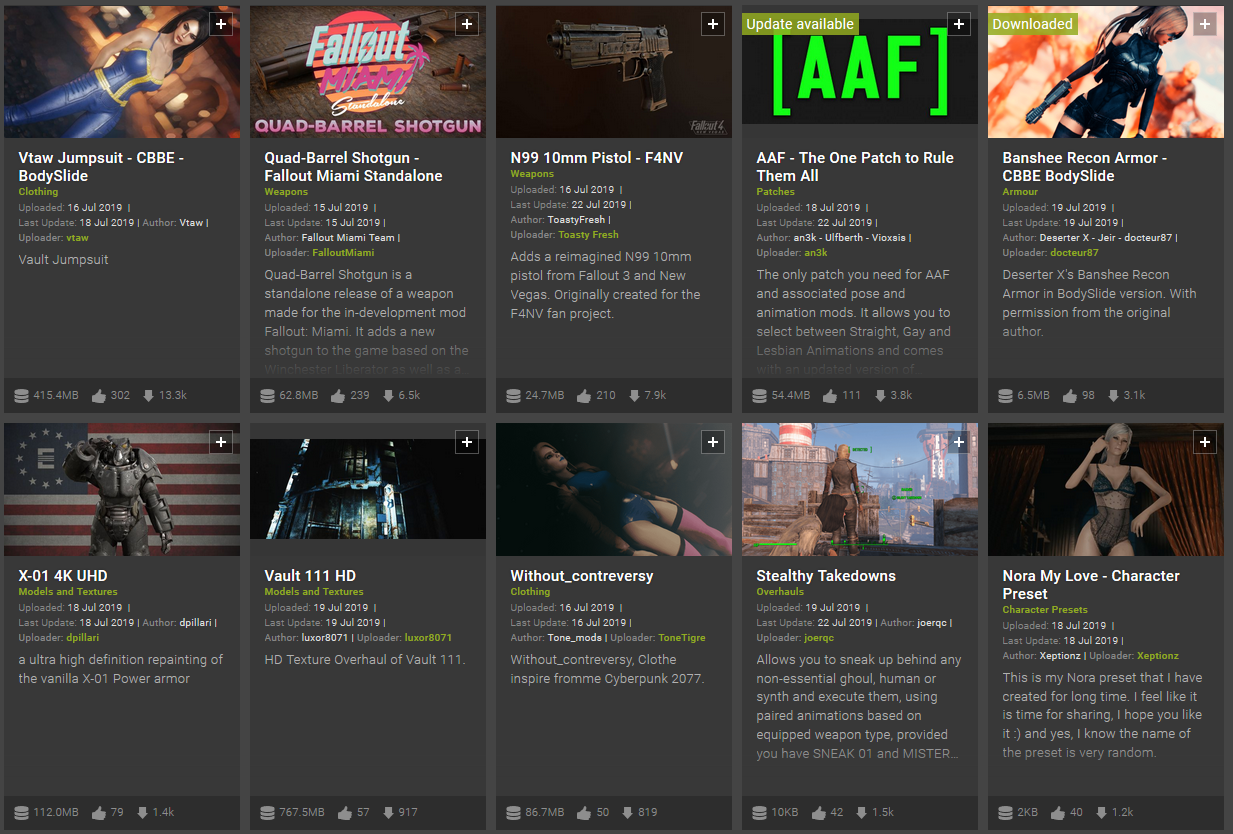Click Vtaw Jumpsuit thumbnail image
This screenshot has width=1233, height=834.
click(x=122, y=72)
